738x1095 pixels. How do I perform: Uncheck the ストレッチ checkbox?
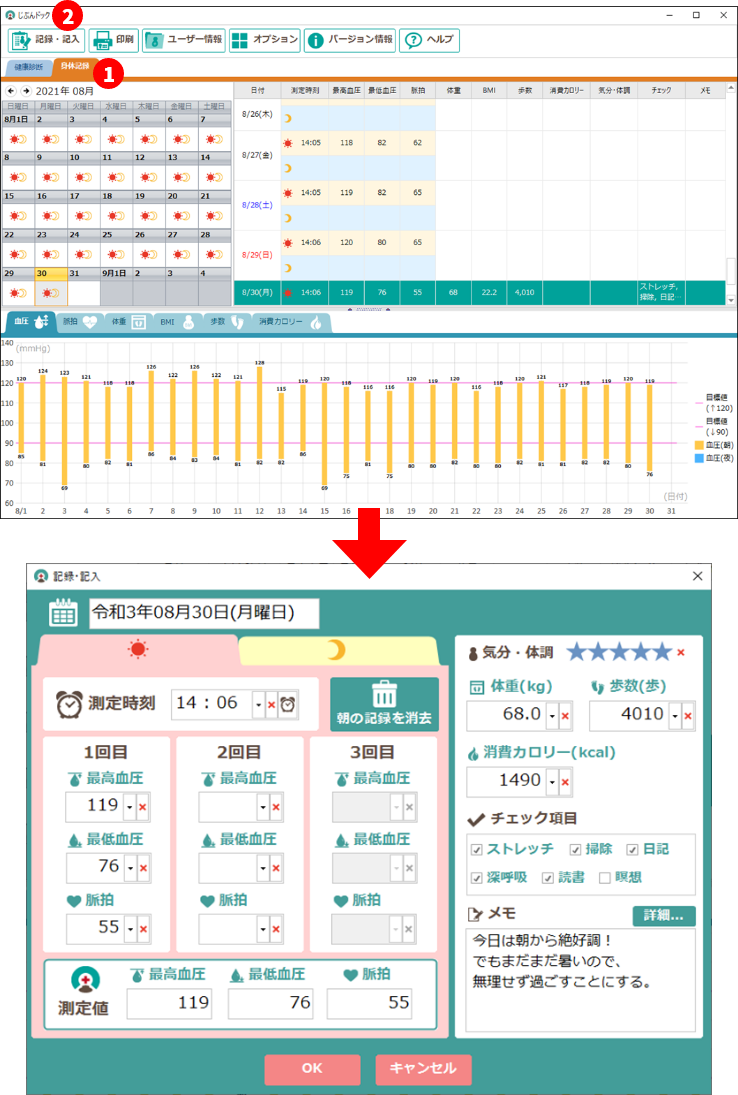point(477,849)
